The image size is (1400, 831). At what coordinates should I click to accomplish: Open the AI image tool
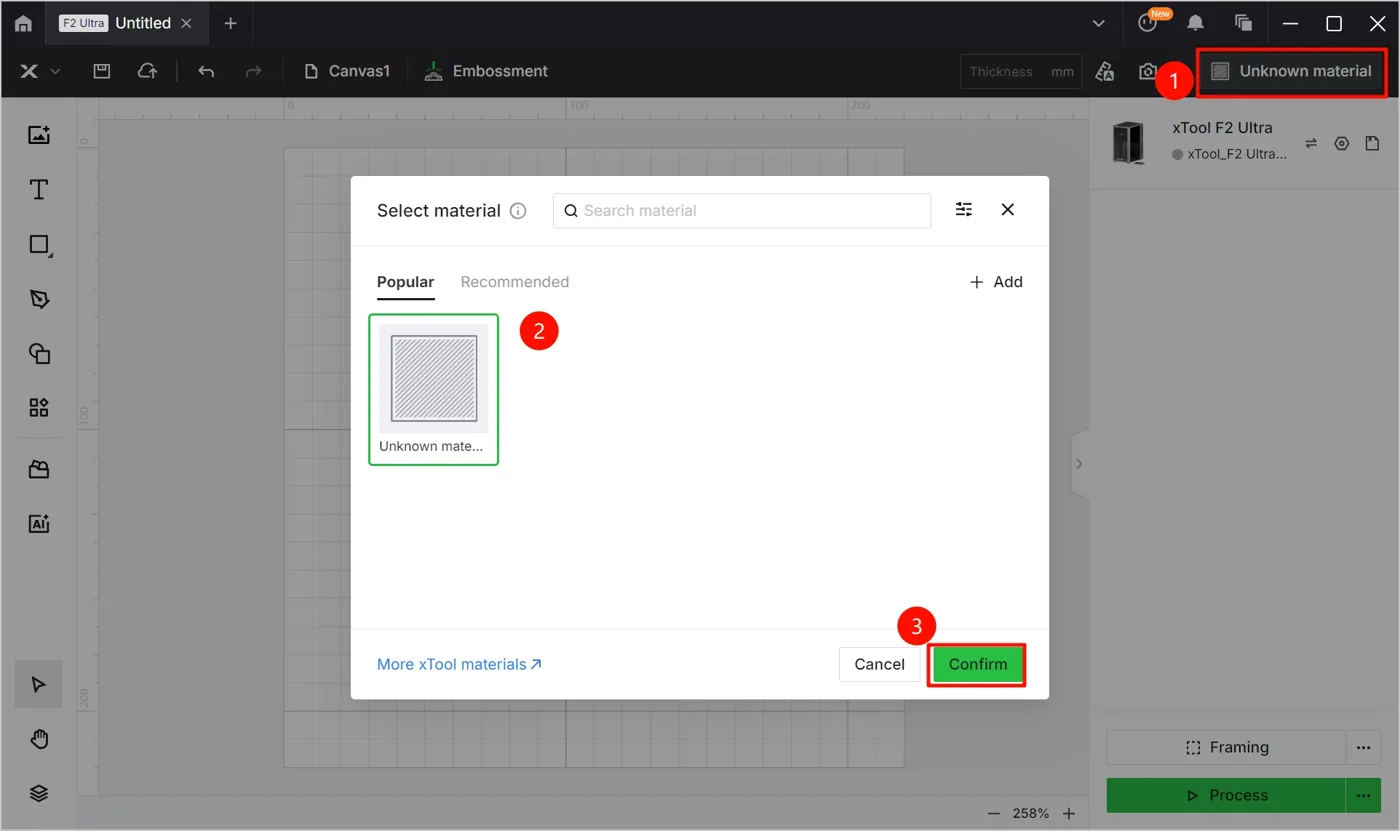pos(39,523)
